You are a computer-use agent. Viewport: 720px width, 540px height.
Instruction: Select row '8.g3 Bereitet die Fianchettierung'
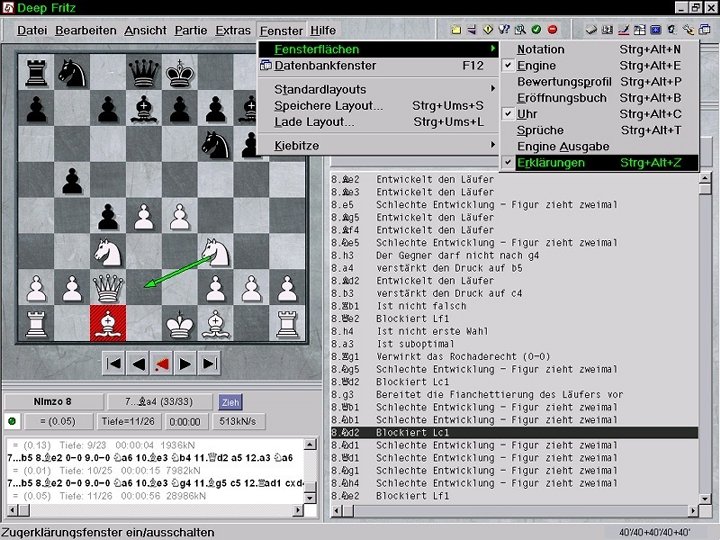point(514,394)
